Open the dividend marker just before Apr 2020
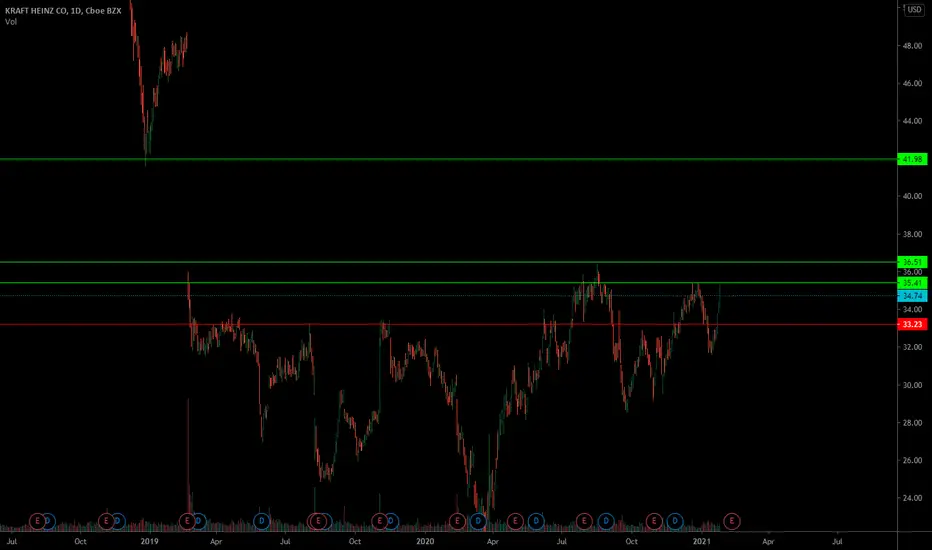Viewport: 932px width, 550px height. (478, 521)
